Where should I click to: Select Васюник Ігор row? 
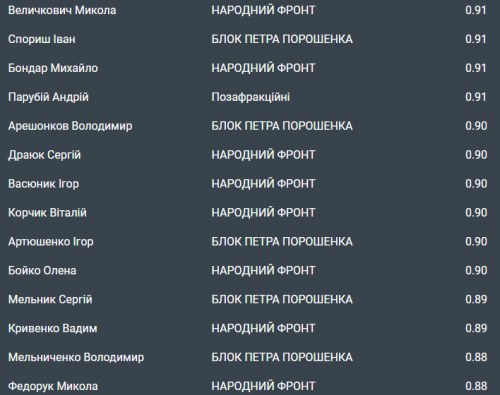250,184
